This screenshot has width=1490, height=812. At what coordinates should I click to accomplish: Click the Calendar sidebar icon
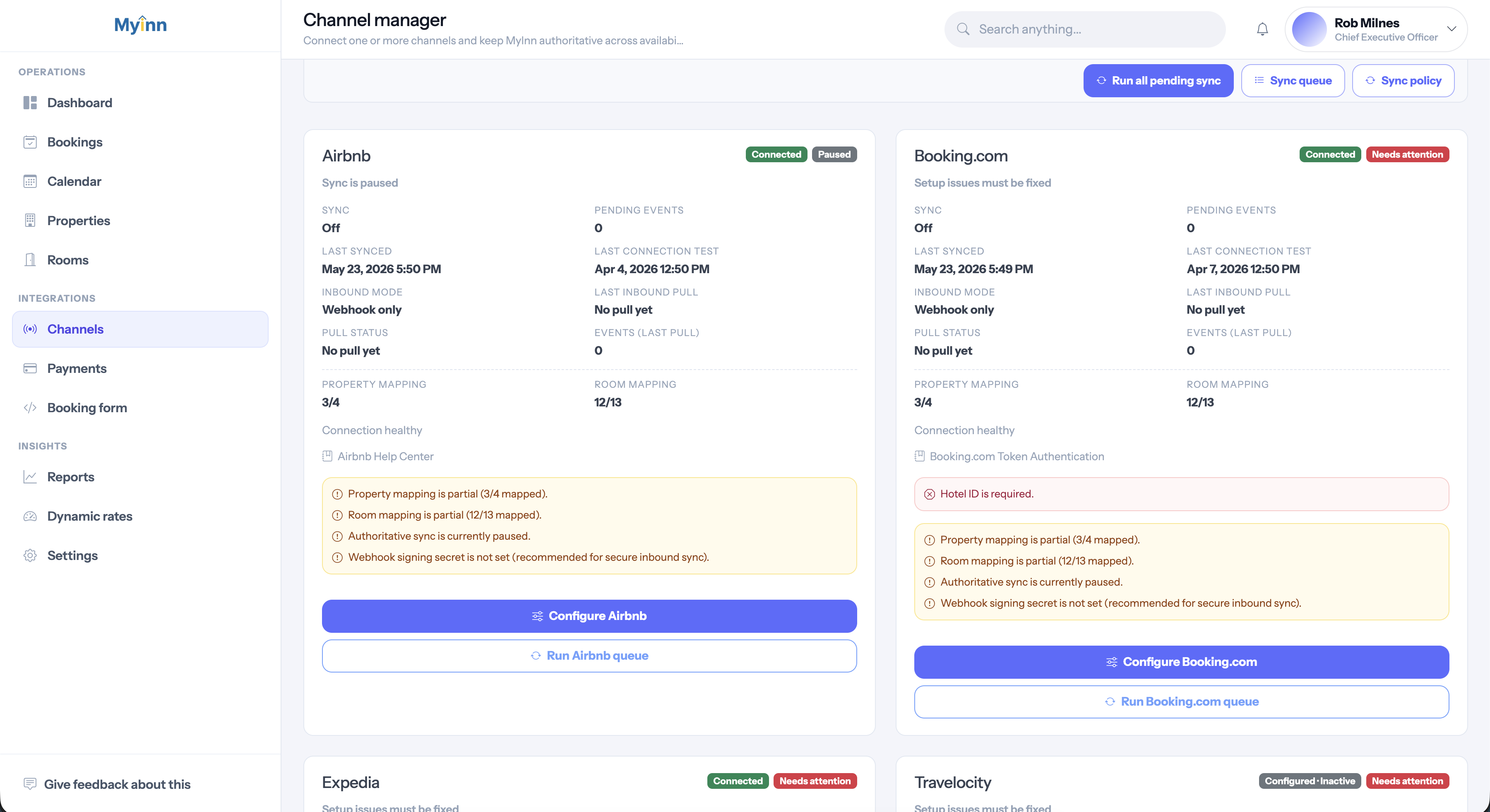point(30,182)
